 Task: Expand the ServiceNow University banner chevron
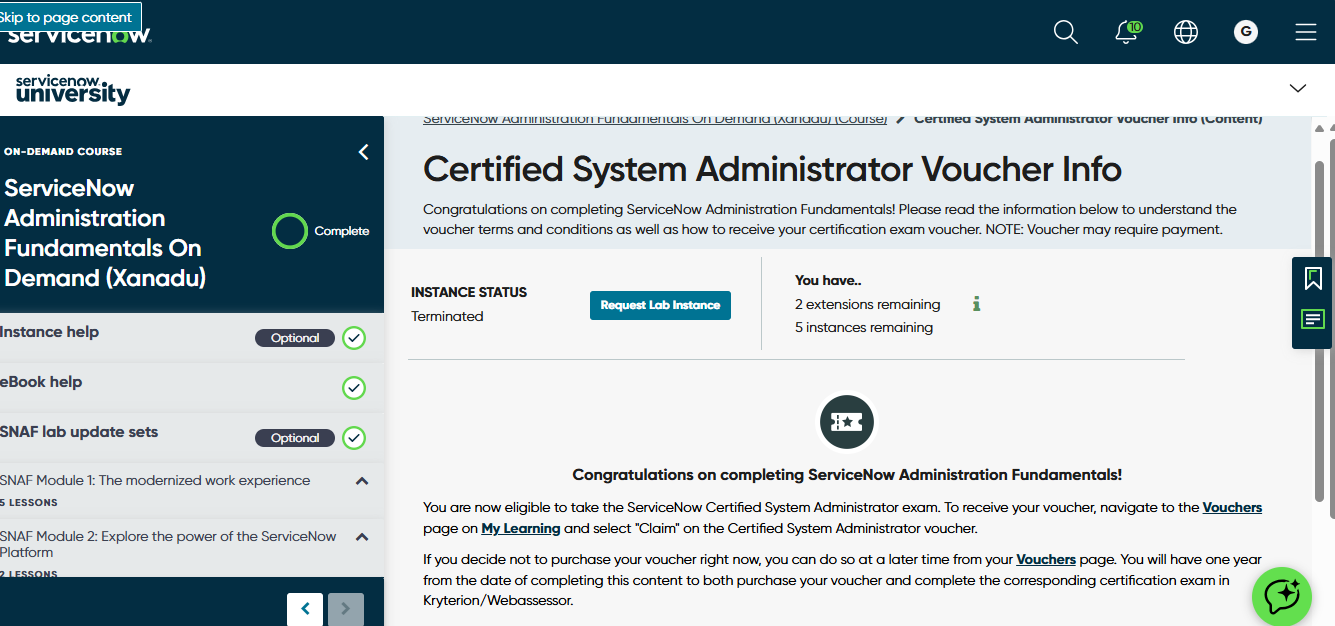click(x=1299, y=87)
